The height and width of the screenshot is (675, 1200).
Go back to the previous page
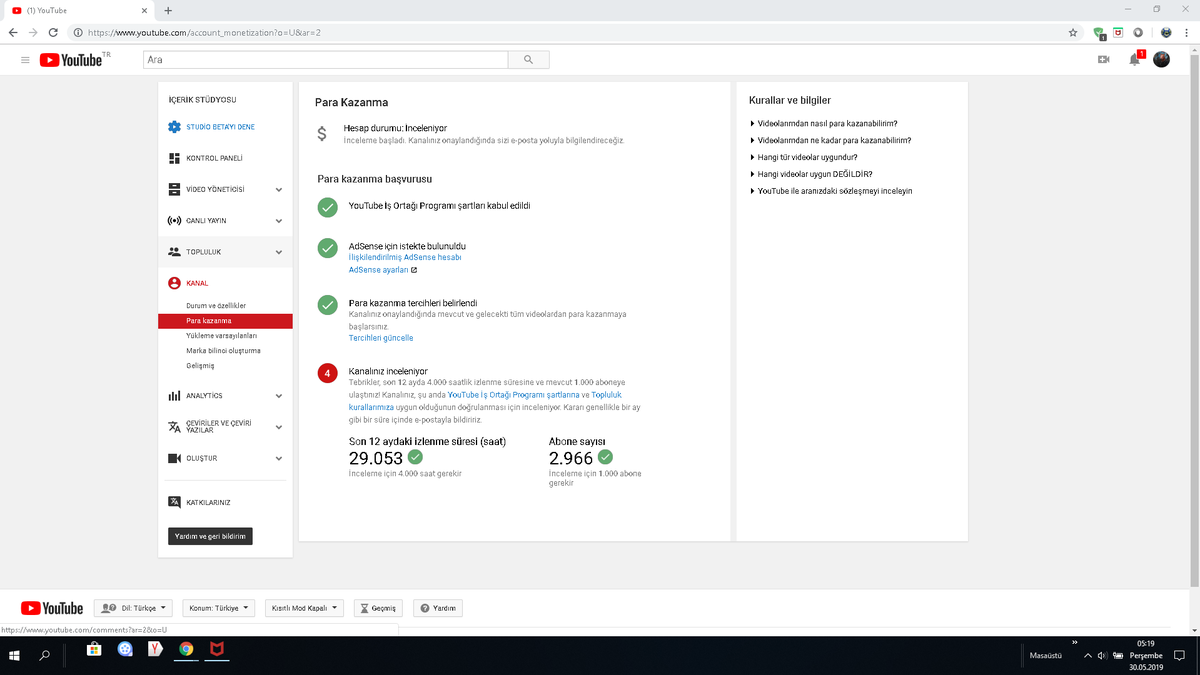(x=13, y=32)
